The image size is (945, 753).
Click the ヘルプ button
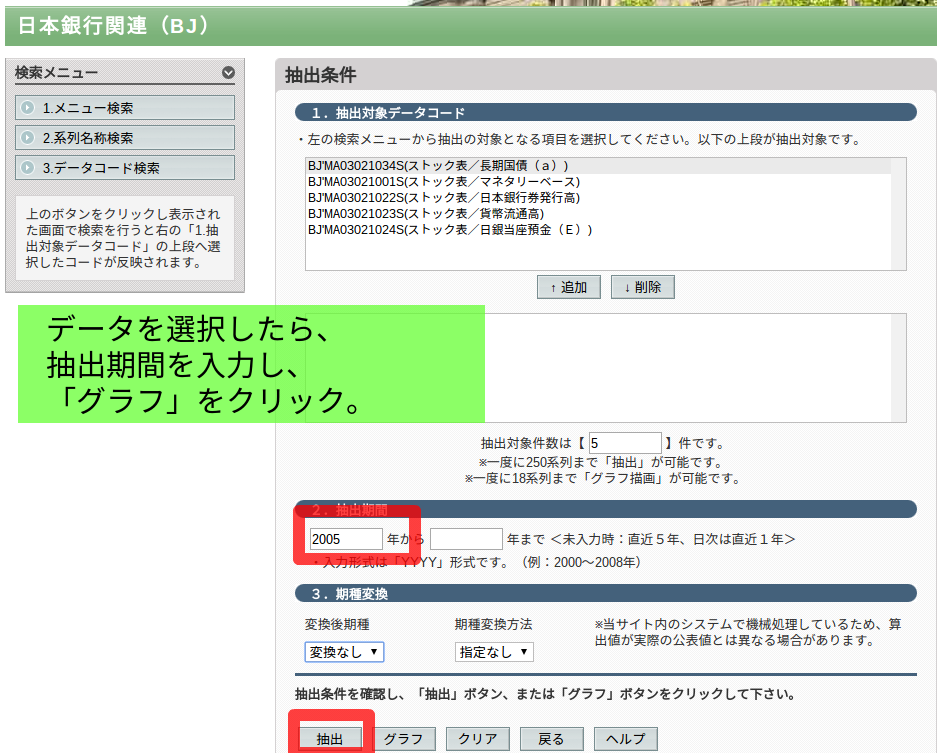626,739
